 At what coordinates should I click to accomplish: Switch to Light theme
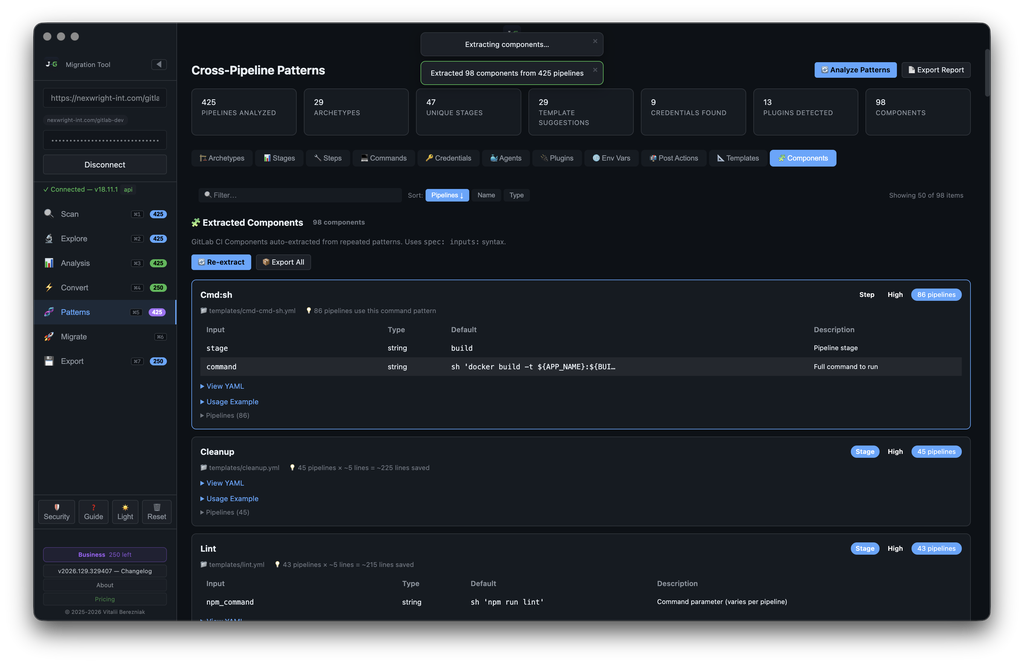pos(125,511)
